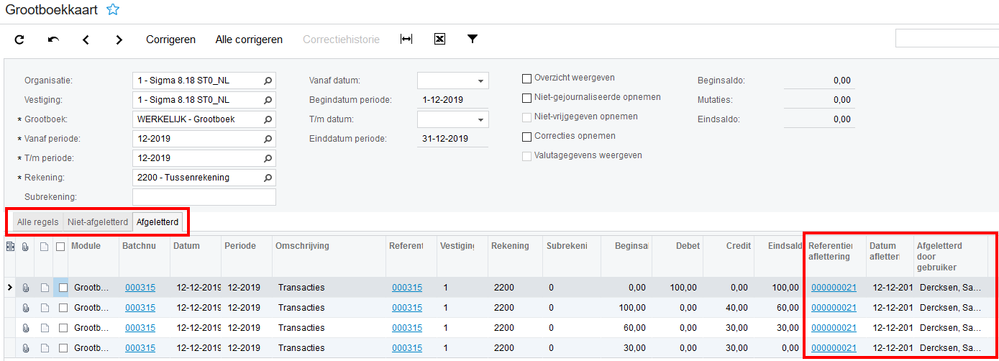Image resolution: width=999 pixels, height=361 pixels.
Task: Go to the previous record arrow
Action: [x=86, y=39]
